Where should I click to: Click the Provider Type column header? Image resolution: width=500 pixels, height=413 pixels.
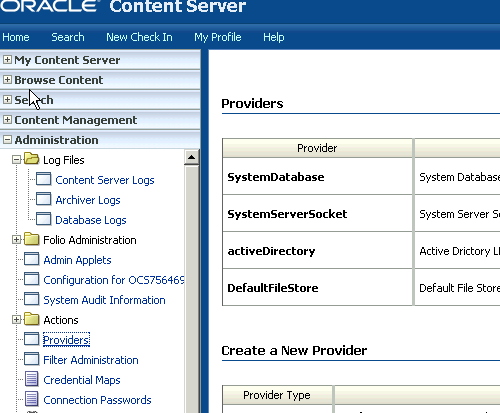pyautogui.click(x=277, y=395)
